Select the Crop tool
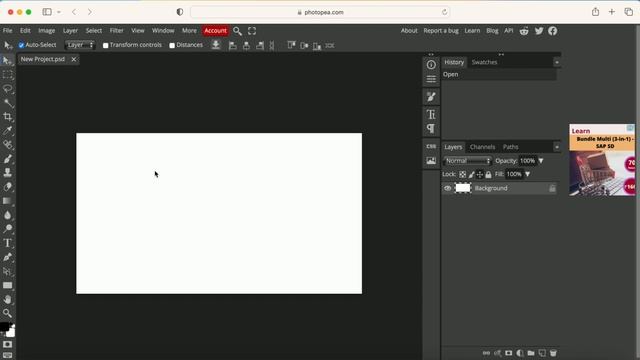Image resolution: width=640 pixels, height=360 pixels. [7, 117]
